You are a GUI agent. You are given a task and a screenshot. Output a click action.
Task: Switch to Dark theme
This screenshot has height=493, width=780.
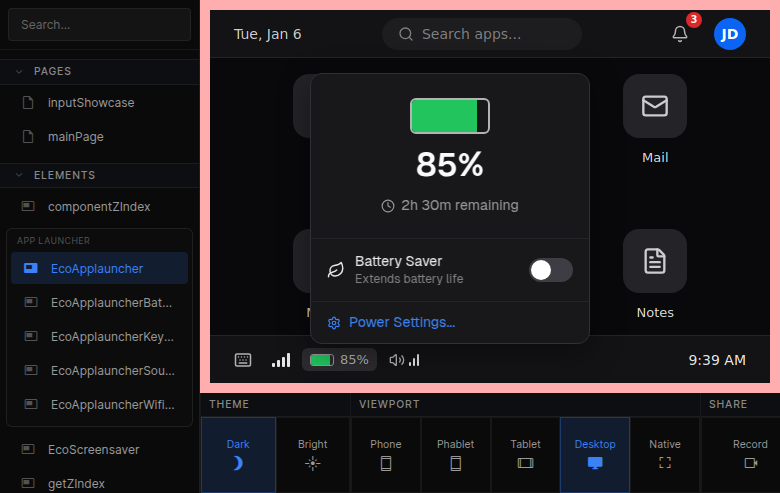point(238,453)
